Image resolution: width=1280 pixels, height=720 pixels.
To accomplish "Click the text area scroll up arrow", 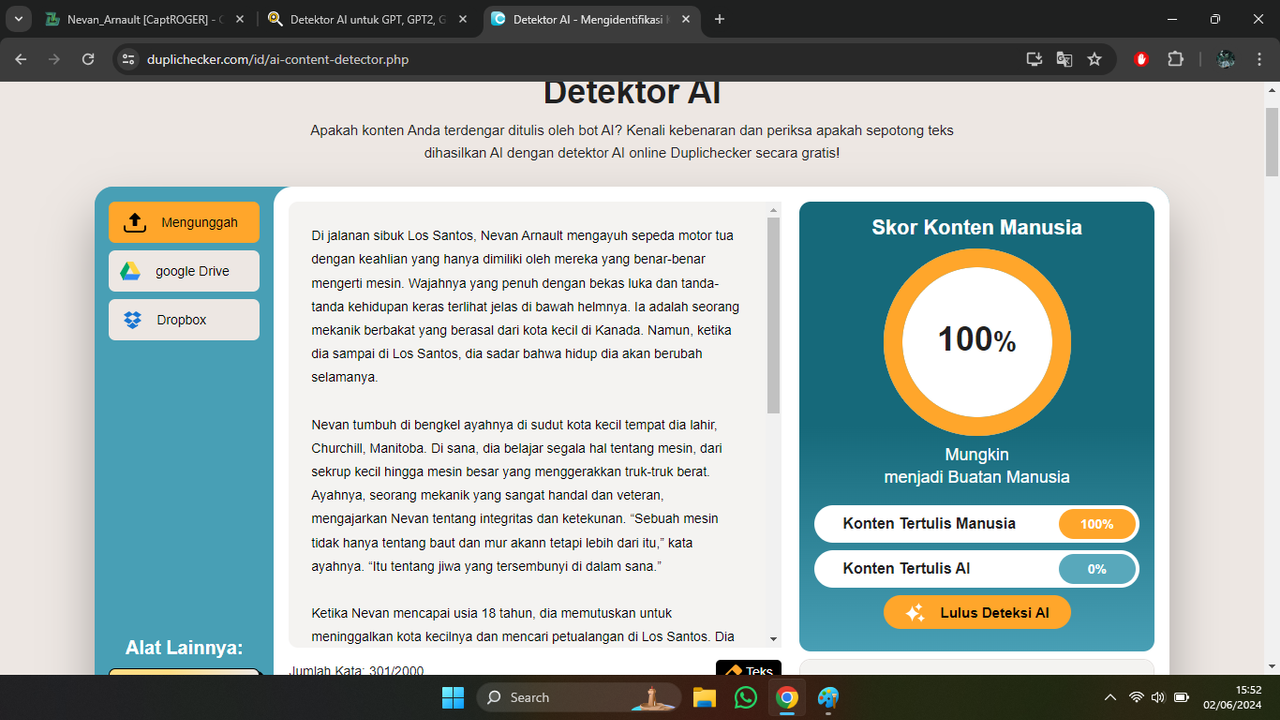I will 773,210.
